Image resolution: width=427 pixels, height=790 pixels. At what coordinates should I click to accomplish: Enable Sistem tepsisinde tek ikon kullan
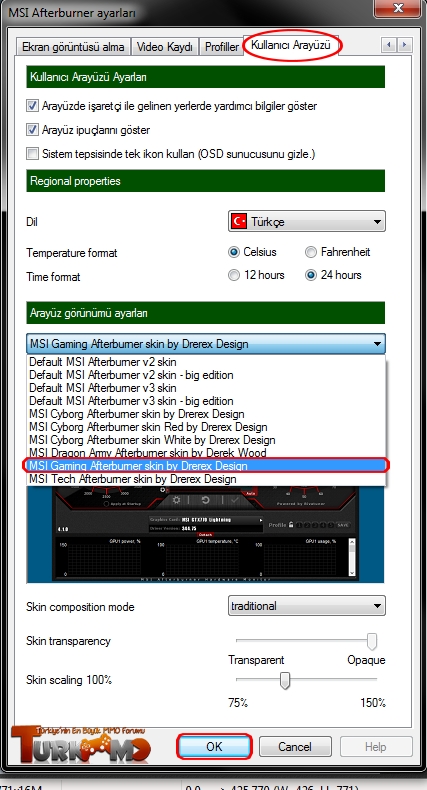(32, 154)
